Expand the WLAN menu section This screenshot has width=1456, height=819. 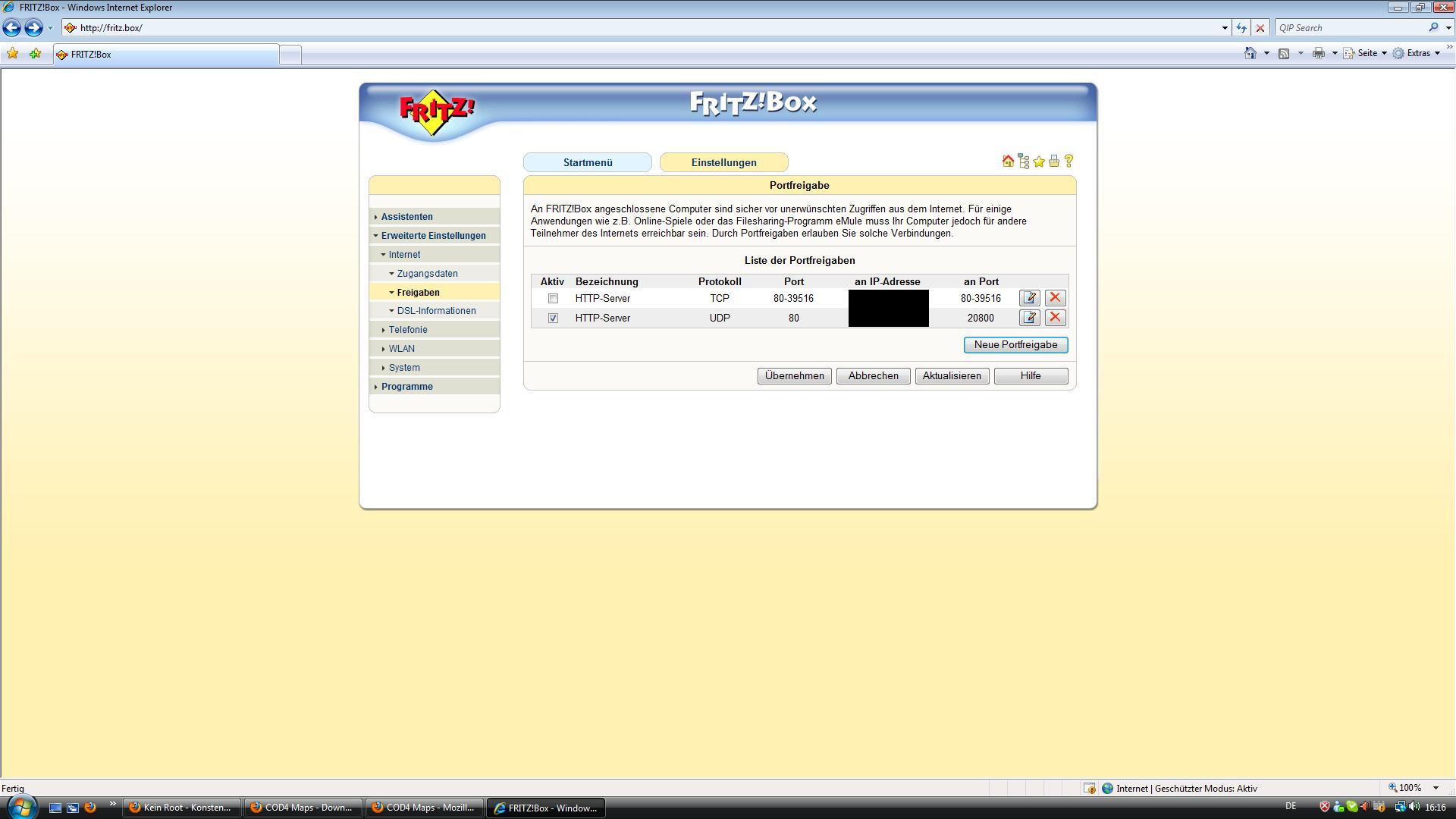[401, 349]
